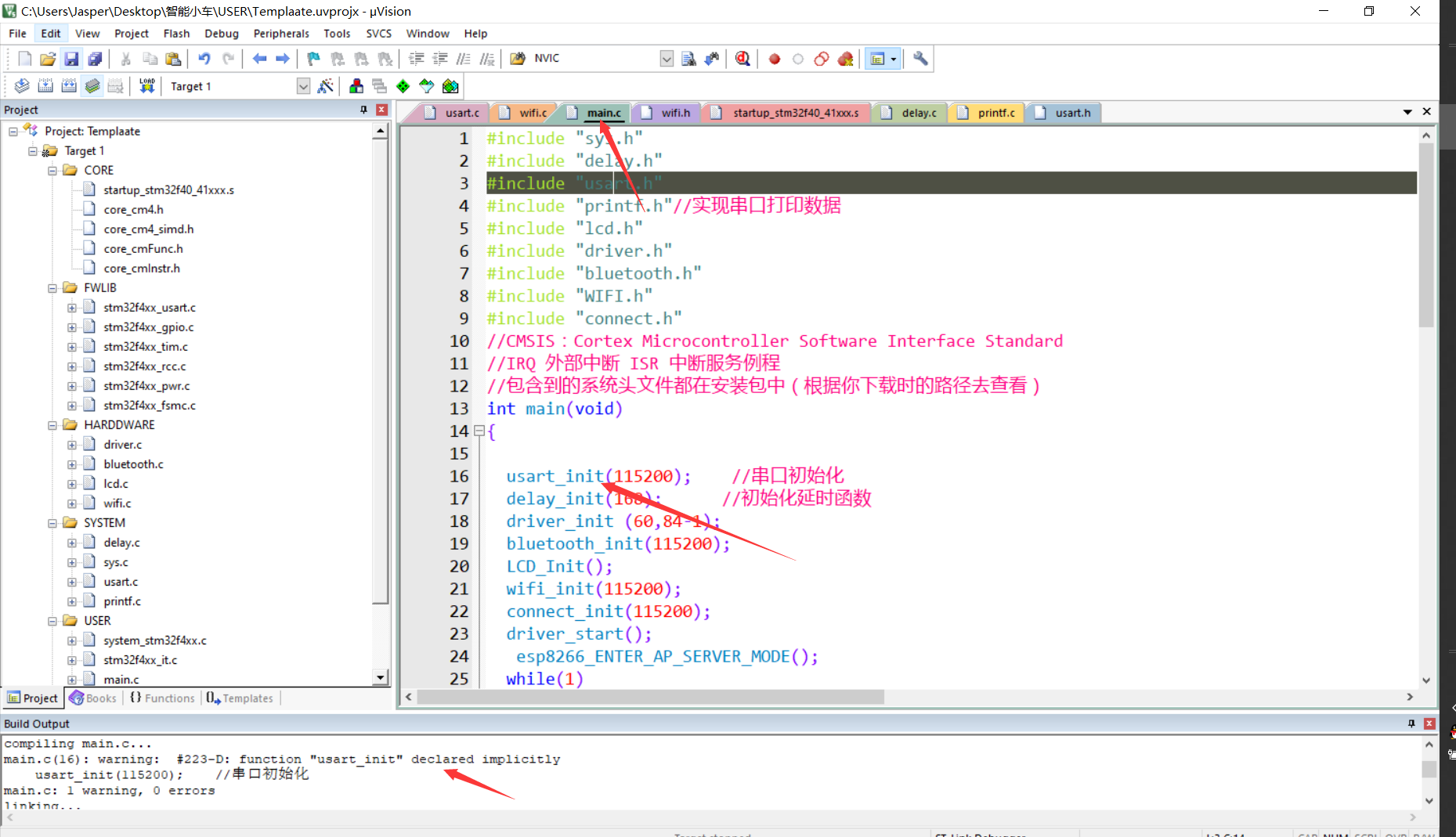Expand driver.c in the project tree

(x=72, y=445)
